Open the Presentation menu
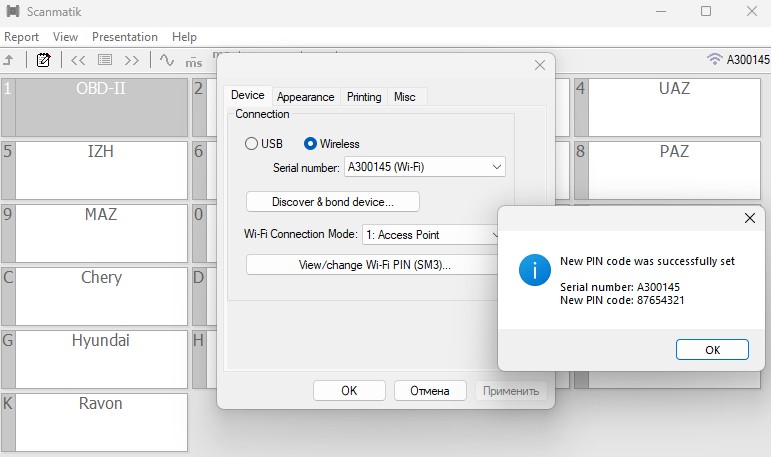771x457 pixels. [x=125, y=37]
